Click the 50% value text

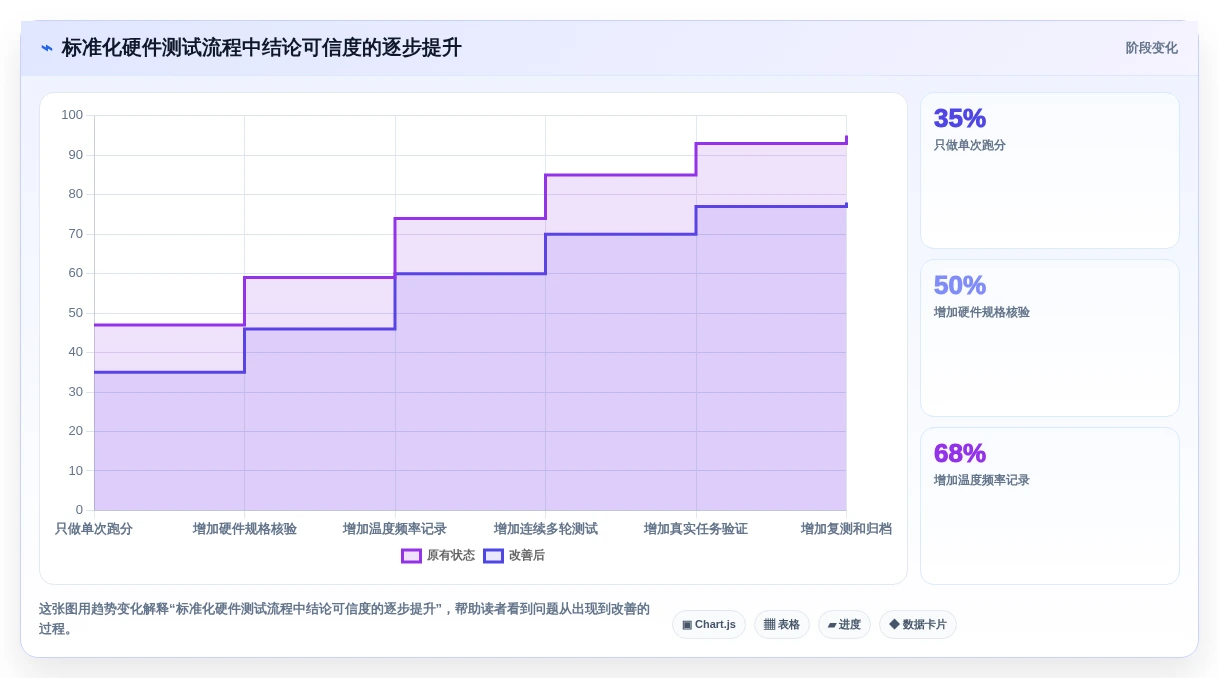click(960, 286)
